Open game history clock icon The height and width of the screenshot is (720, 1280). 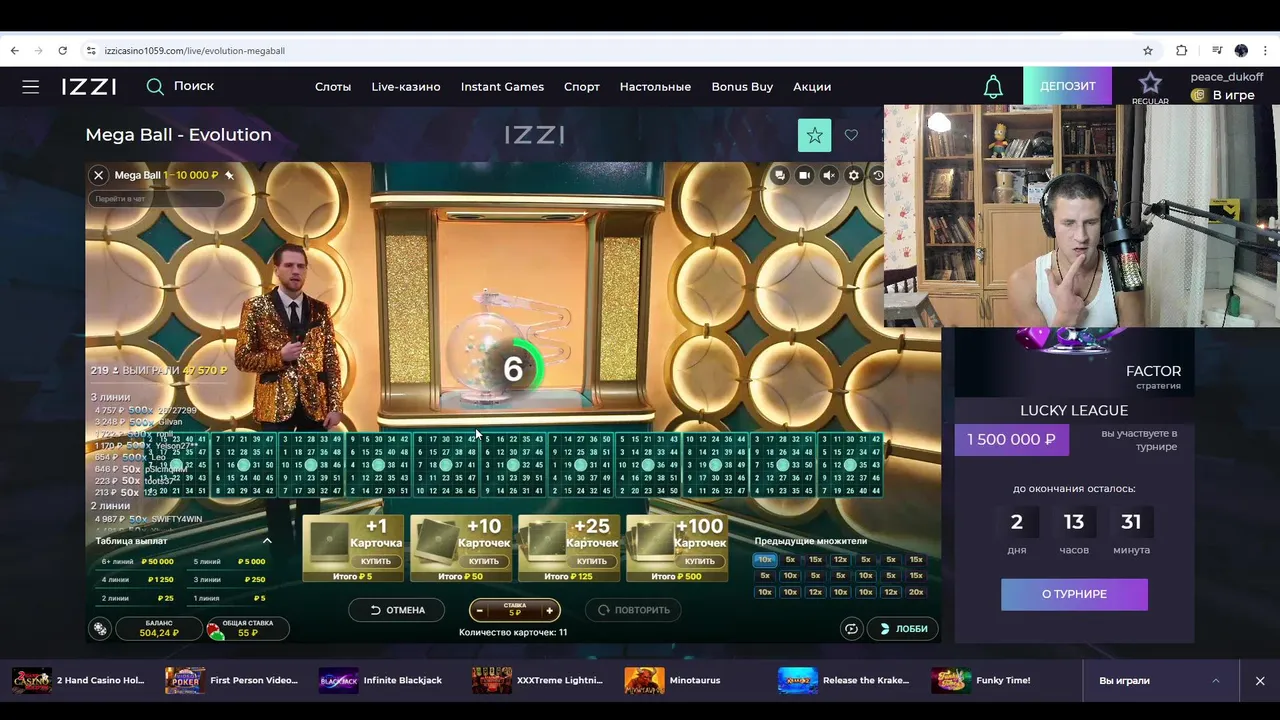[878, 175]
